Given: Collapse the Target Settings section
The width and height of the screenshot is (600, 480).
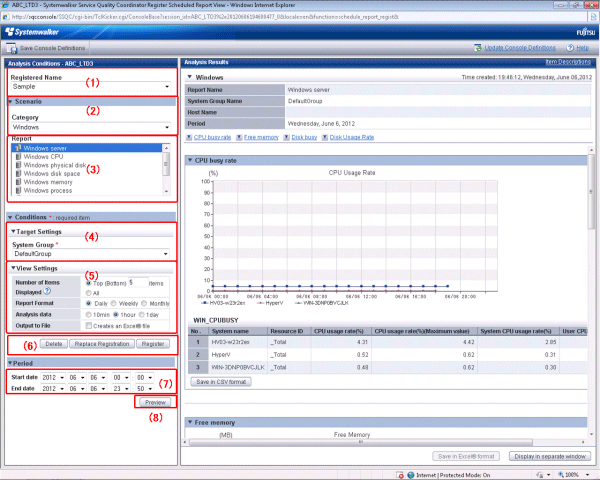Looking at the screenshot, I should [13, 232].
